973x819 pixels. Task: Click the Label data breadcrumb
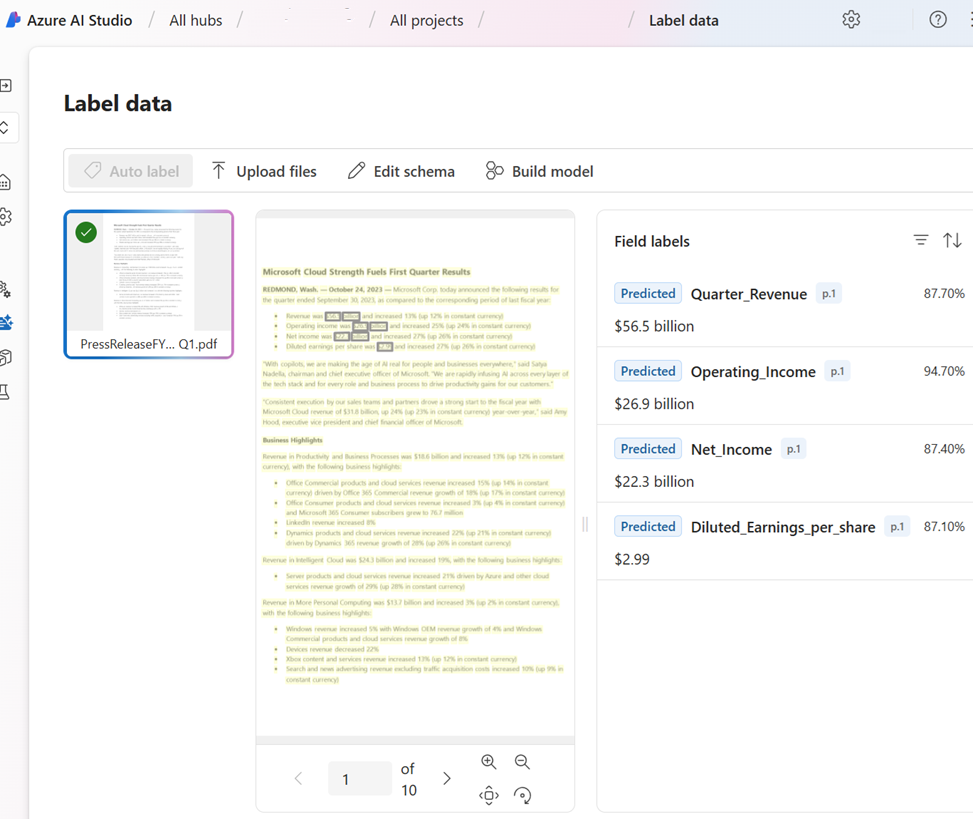coord(683,20)
